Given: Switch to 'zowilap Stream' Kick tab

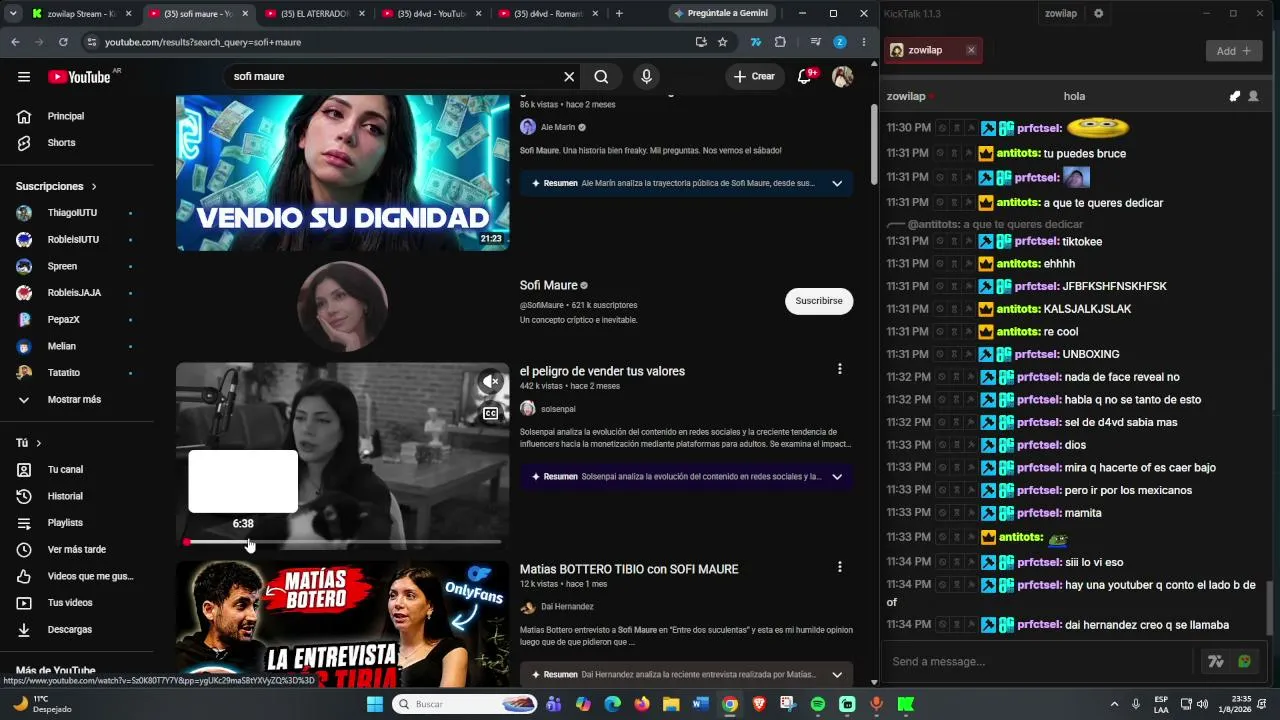Looking at the screenshot, I should pyautogui.click(x=81, y=13).
